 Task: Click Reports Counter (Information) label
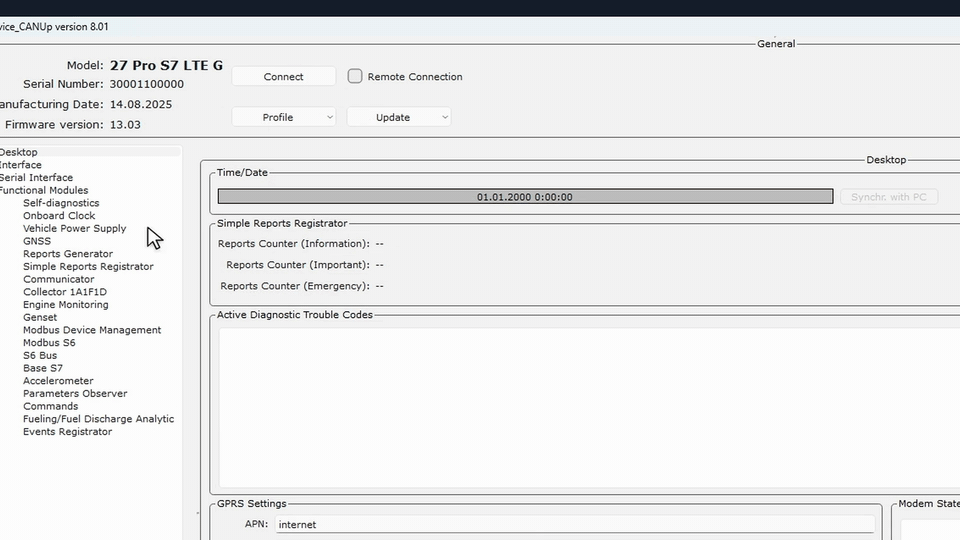(294, 244)
